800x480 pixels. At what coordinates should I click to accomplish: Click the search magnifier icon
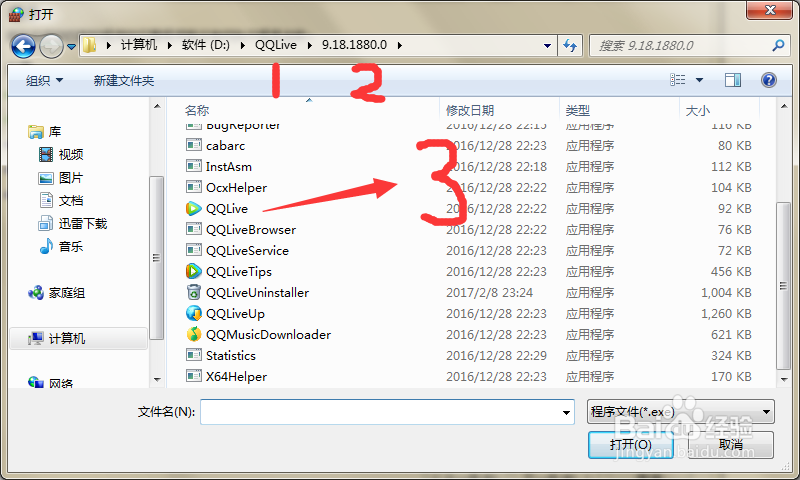[x=778, y=46]
